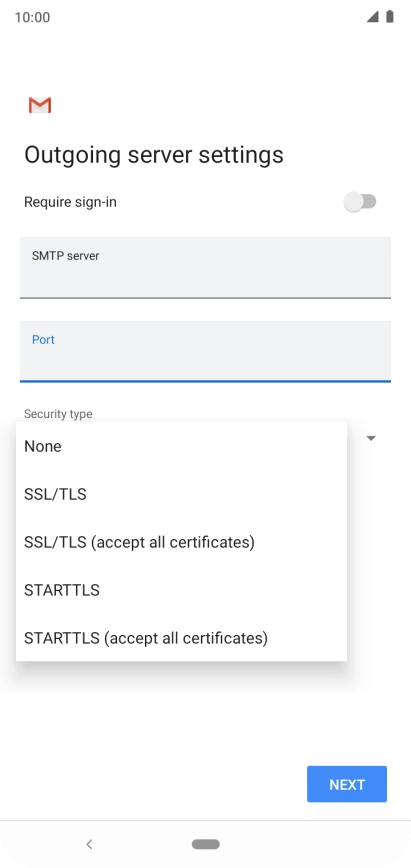The height and width of the screenshot is (868, 411).
Task: Tap the blue Port label text
Action: coord(43,339)
